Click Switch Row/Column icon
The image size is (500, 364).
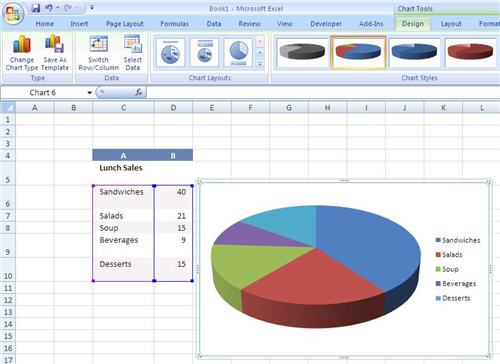coord(98,53)
